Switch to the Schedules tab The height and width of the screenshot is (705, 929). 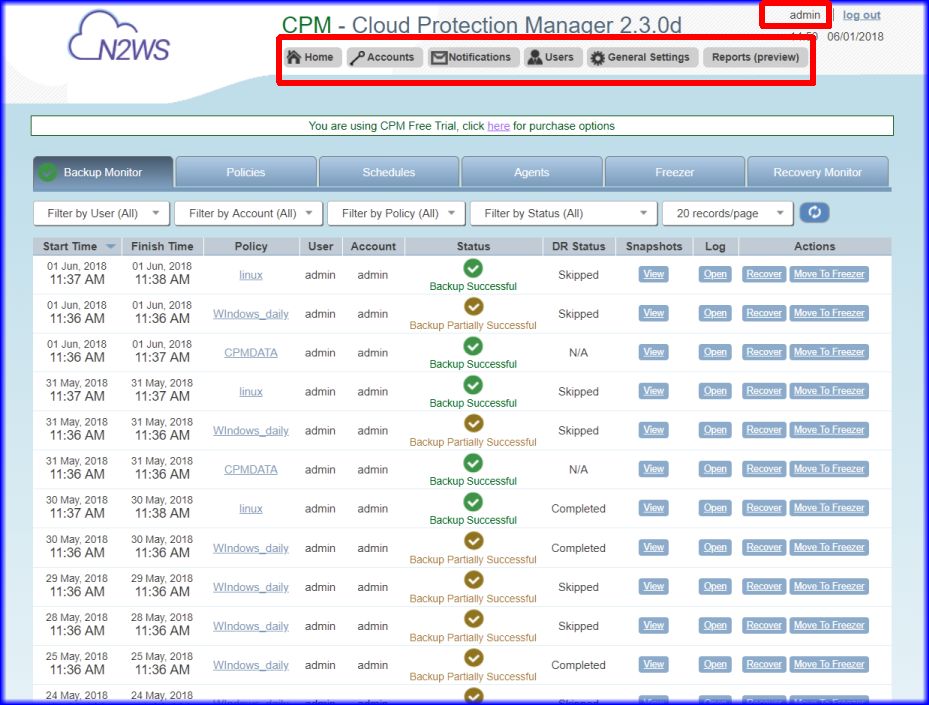(x=389, y=172)
